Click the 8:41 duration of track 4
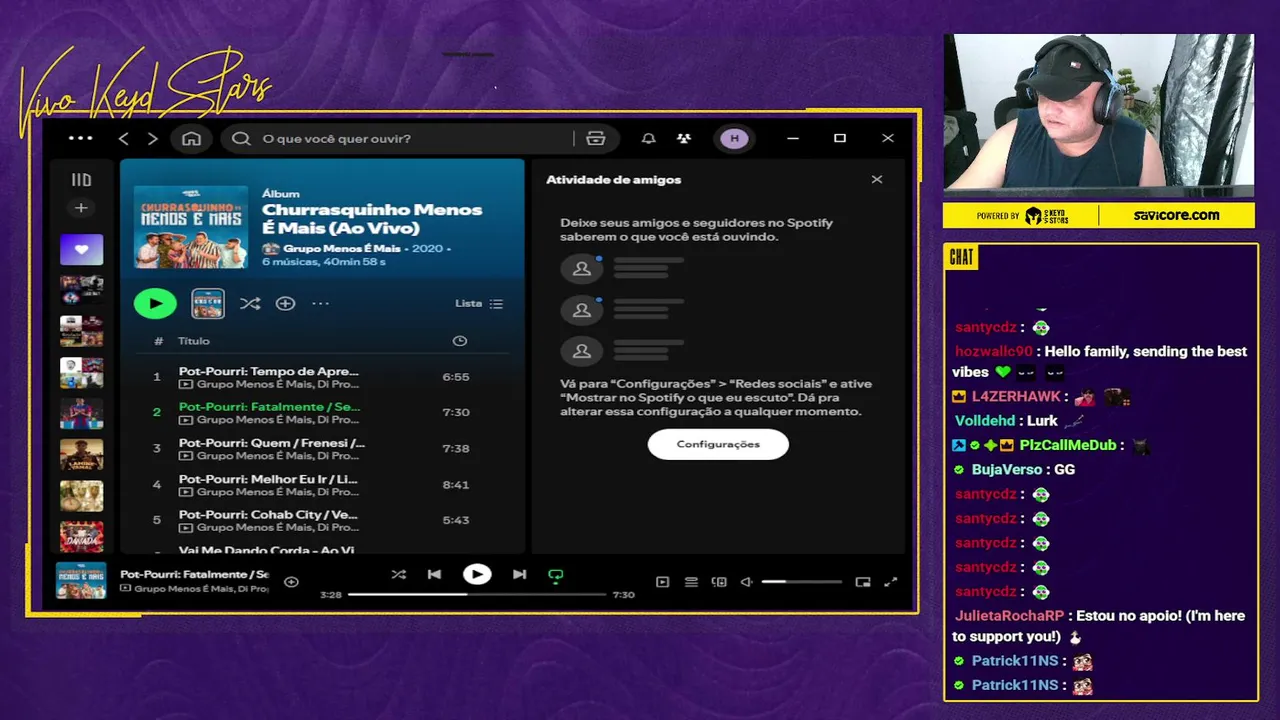Viewport: 1280px width, 720px height. 456,485
